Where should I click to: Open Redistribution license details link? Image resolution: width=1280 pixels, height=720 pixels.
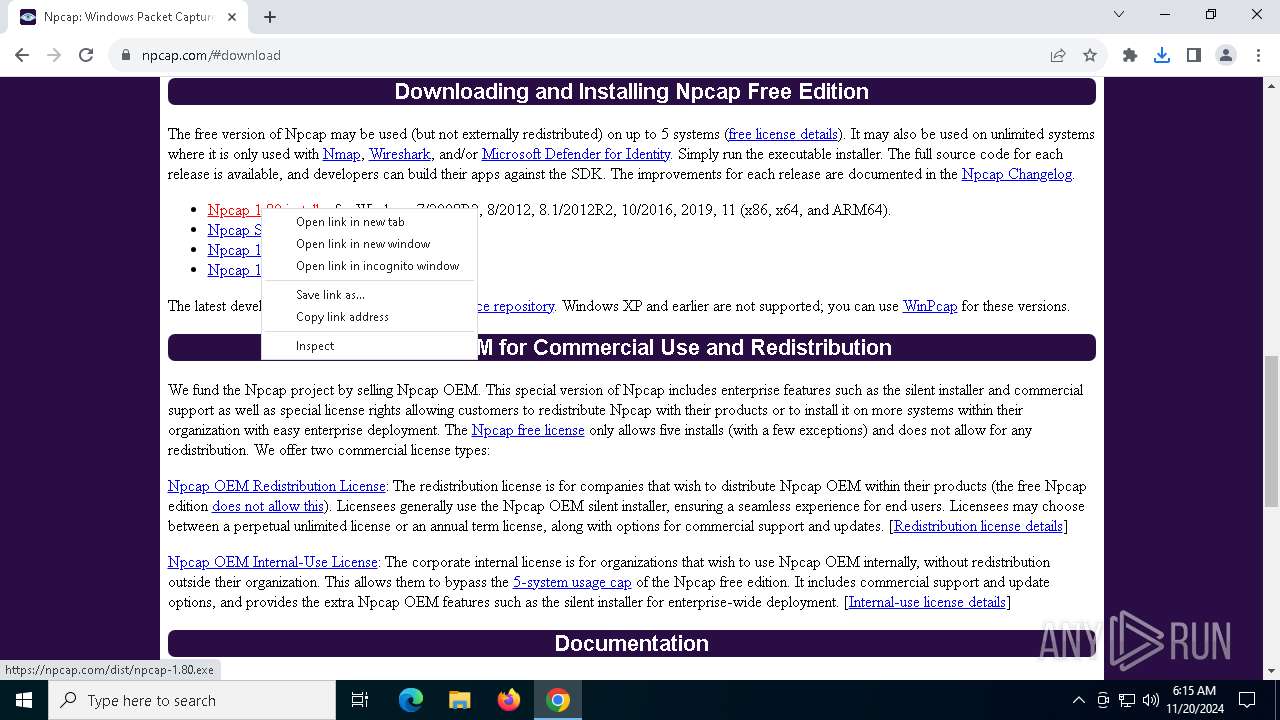[x=978, y=526]
